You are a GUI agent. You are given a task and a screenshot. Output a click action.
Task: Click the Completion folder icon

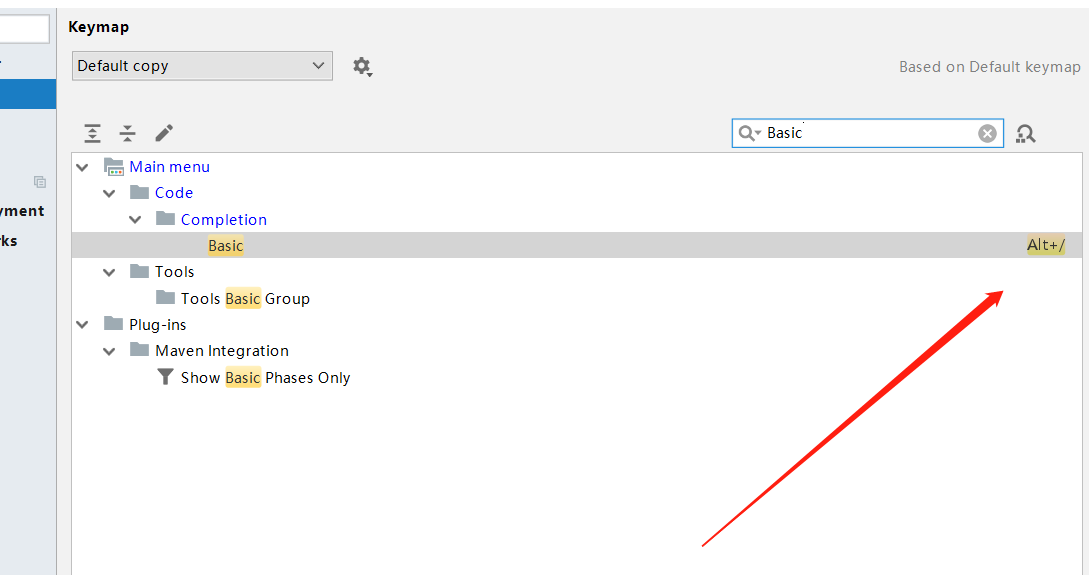[x=165, y=219]
